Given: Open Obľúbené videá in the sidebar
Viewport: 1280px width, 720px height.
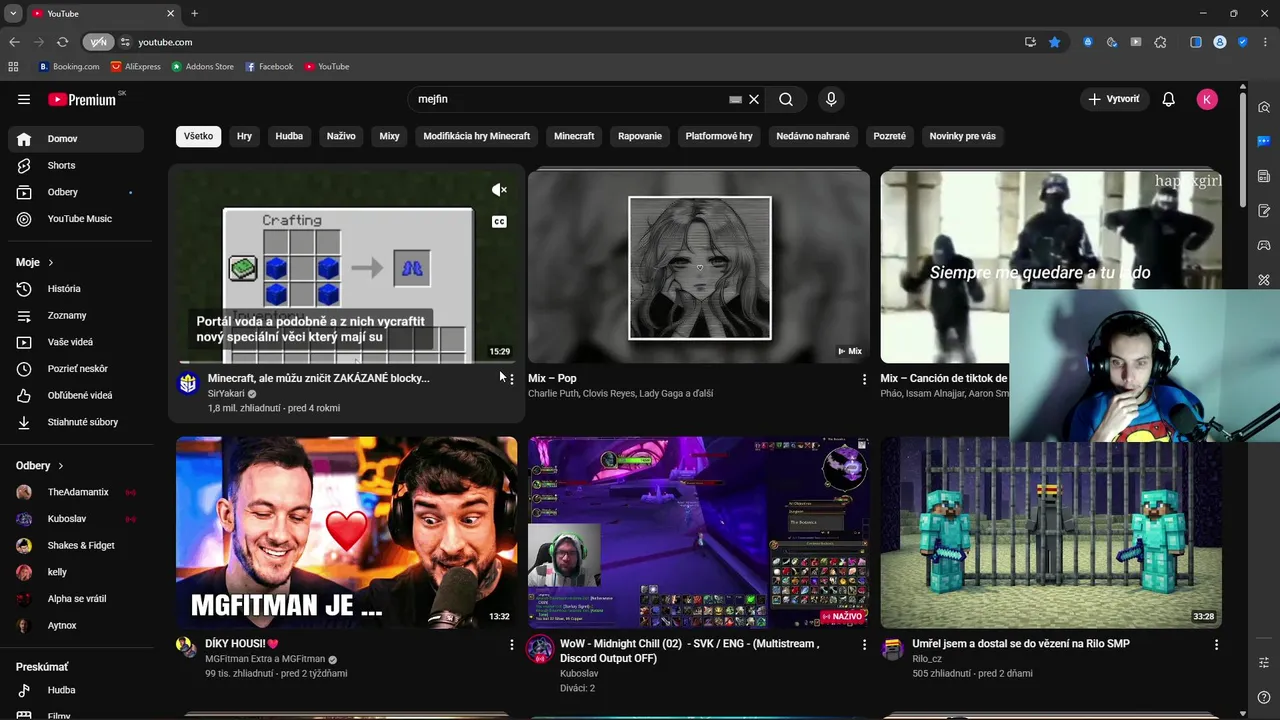Looking at the screenshot, I should coord(76,395).
